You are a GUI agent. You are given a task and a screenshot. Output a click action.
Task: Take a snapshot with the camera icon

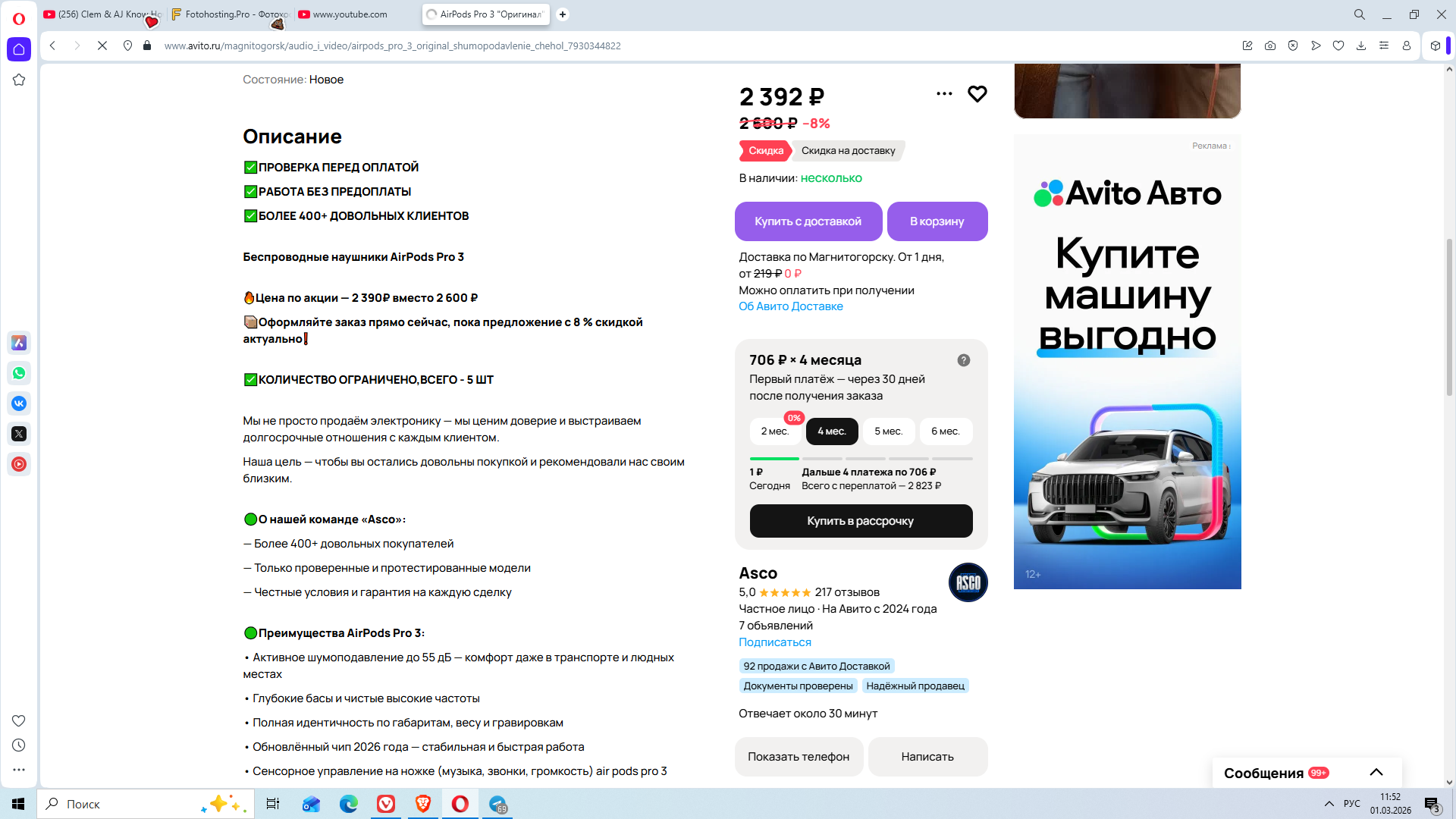point(1270,45)
